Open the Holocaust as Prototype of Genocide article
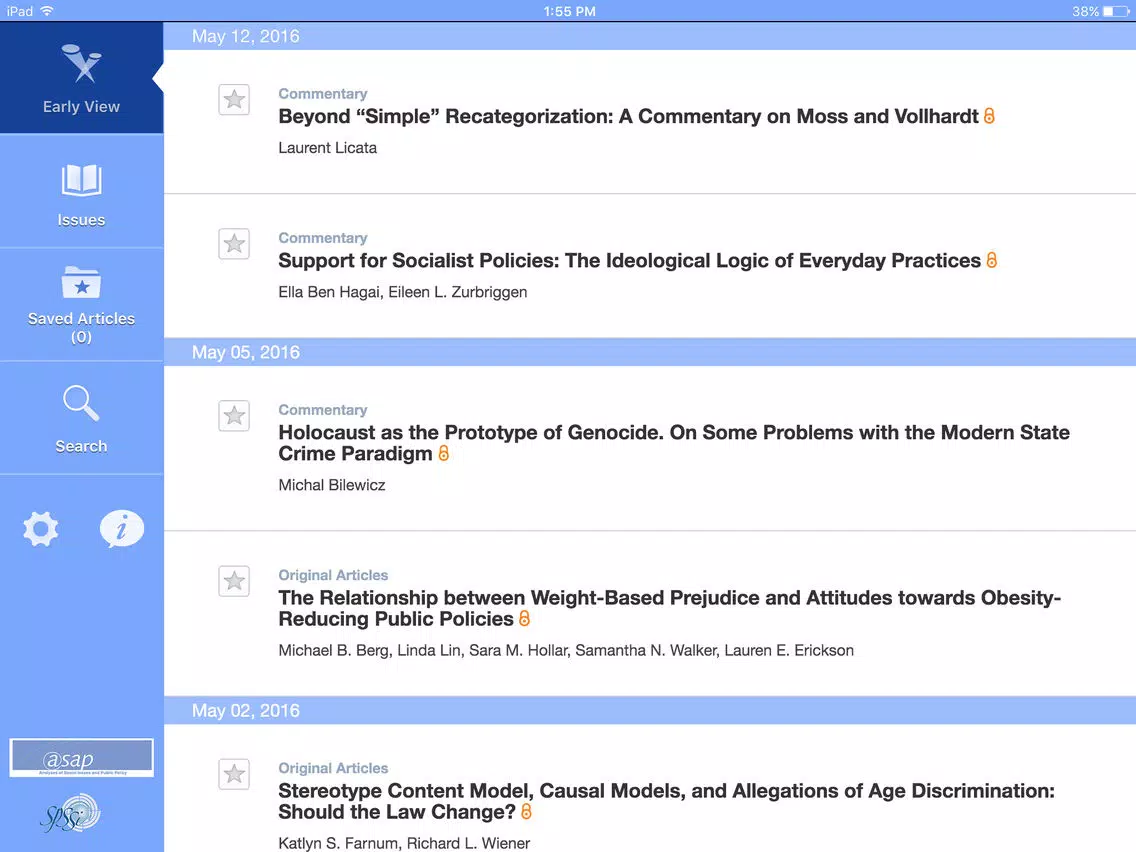Image resolution: width=1136 pixels, height=852 pixels. tap(674, 443)
